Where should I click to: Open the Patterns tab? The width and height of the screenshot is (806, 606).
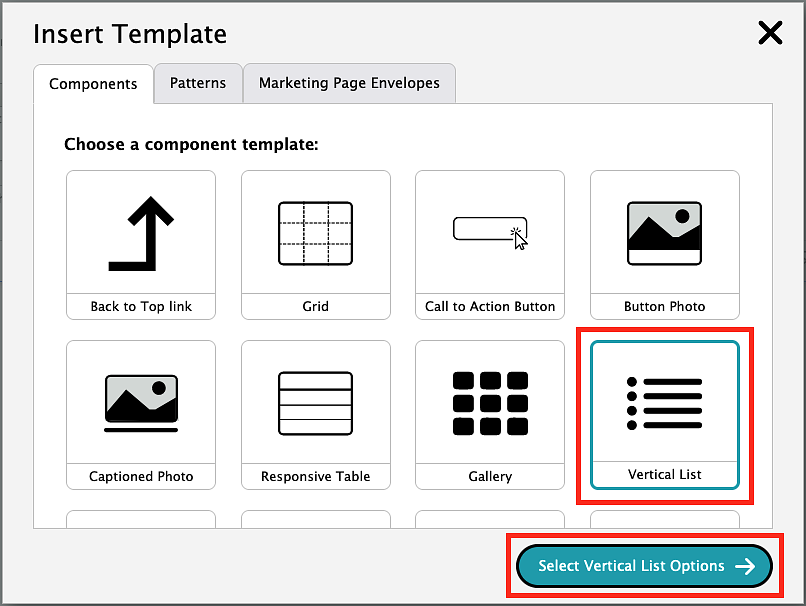[198, 83]
